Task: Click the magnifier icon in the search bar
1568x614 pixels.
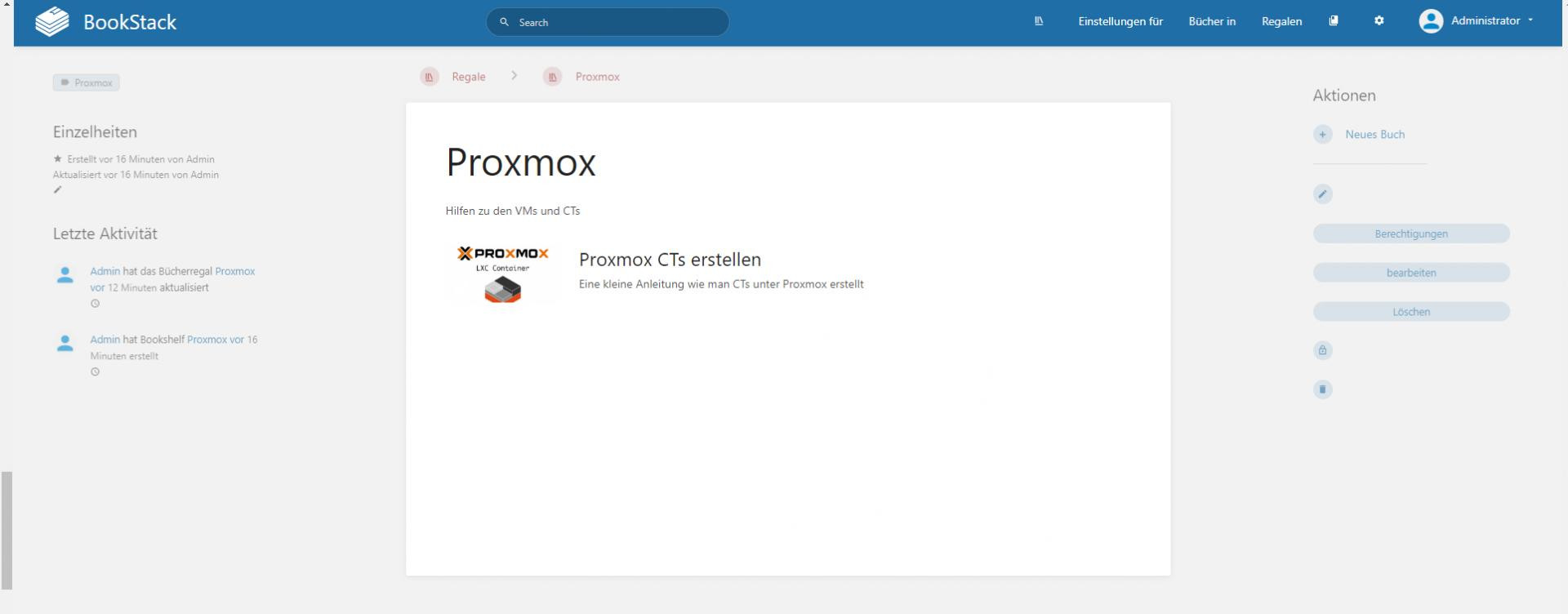Action: 504,22
